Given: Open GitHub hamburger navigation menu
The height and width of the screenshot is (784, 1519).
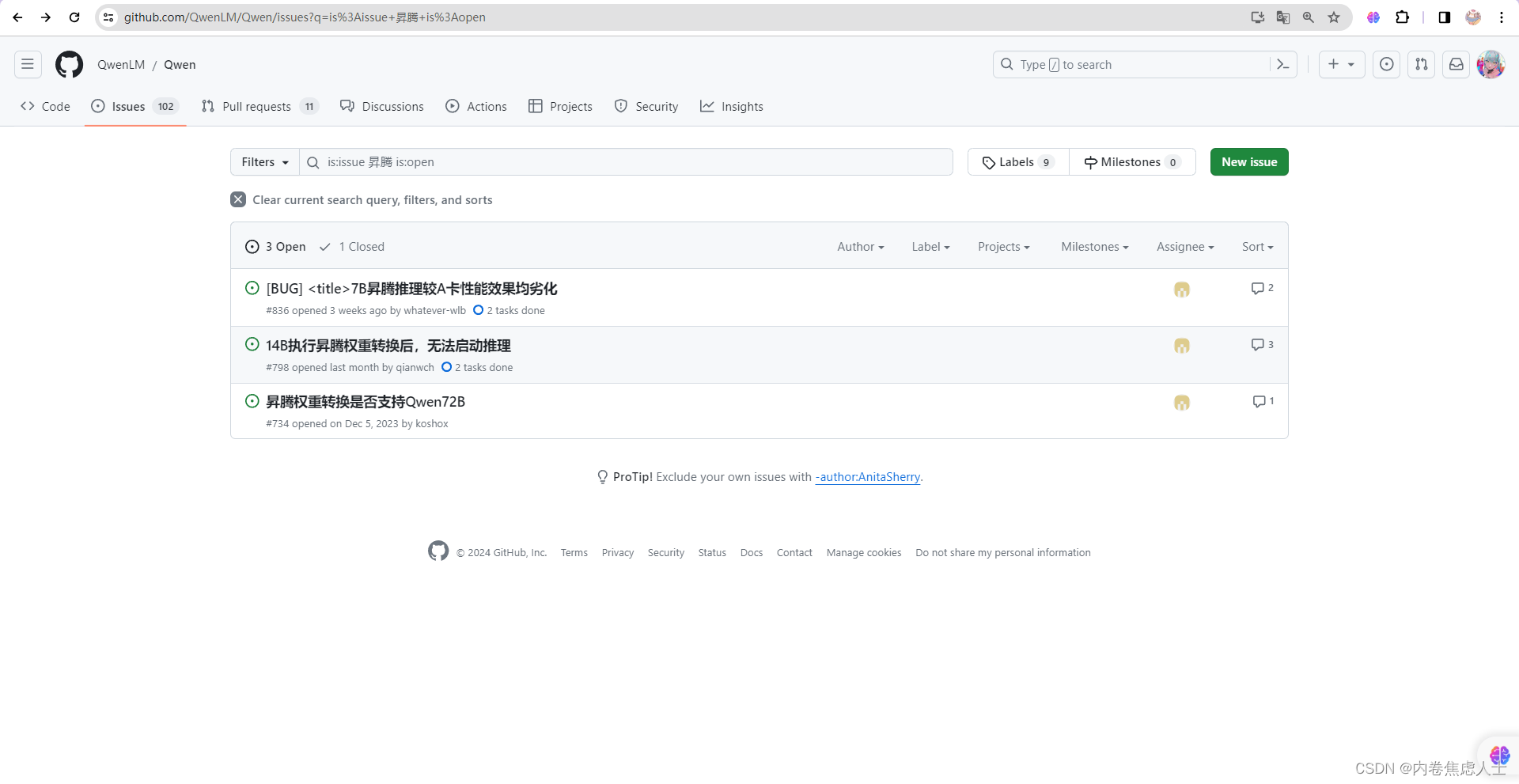Looking at the screenshot, I should click(28, 65).
